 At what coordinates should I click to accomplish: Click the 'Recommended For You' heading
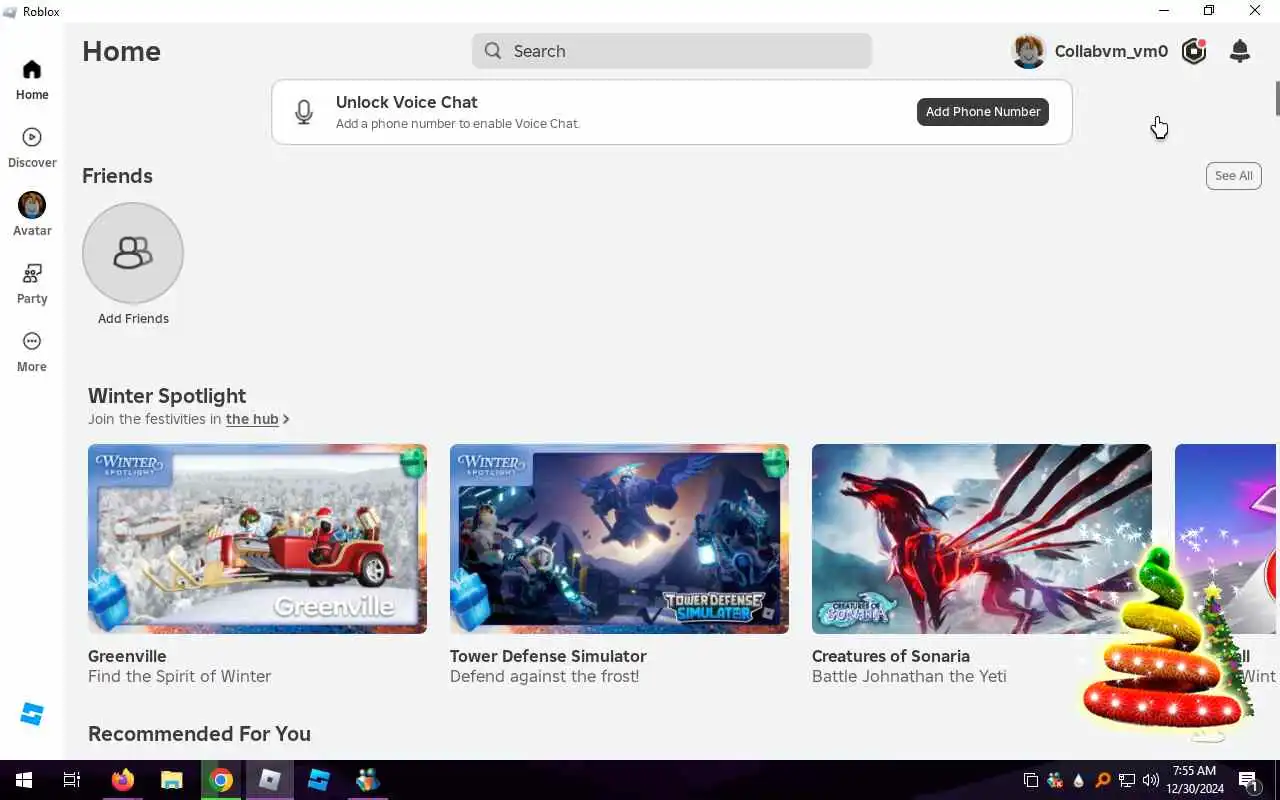[199, 734]
